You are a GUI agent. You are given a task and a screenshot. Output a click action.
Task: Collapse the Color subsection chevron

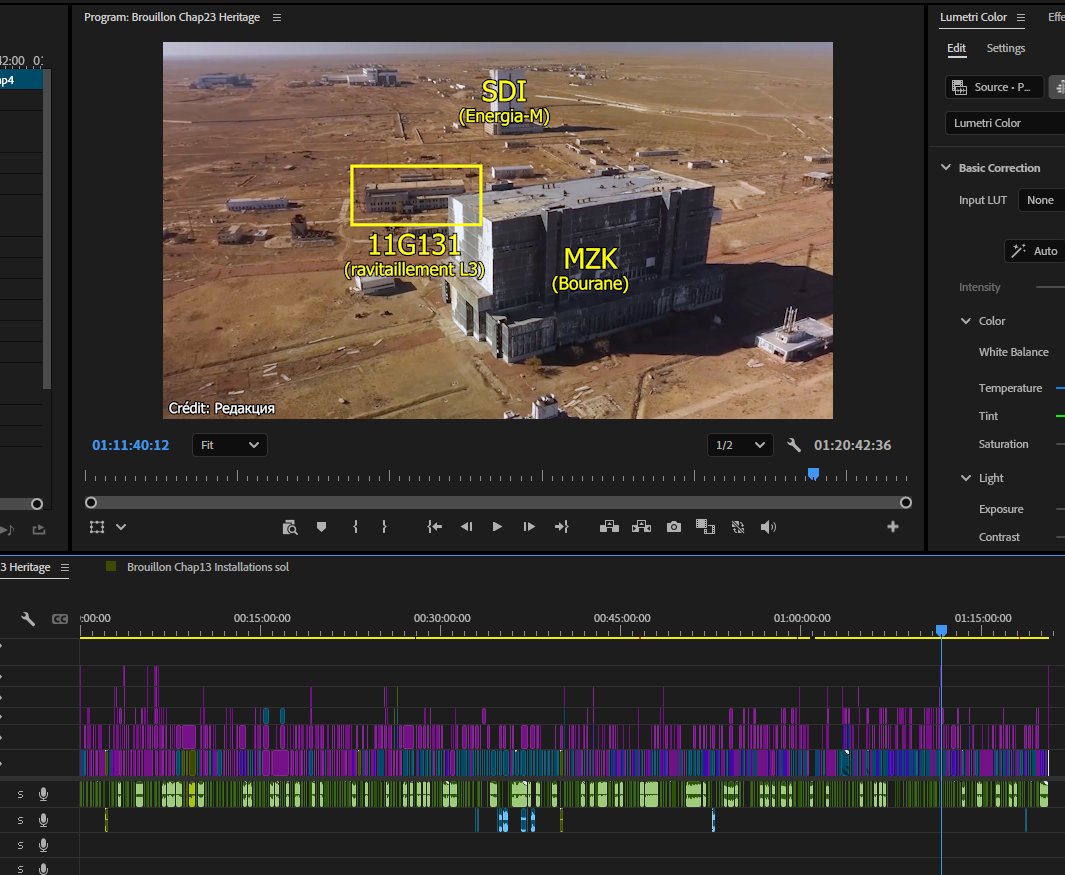click(966, 321)
